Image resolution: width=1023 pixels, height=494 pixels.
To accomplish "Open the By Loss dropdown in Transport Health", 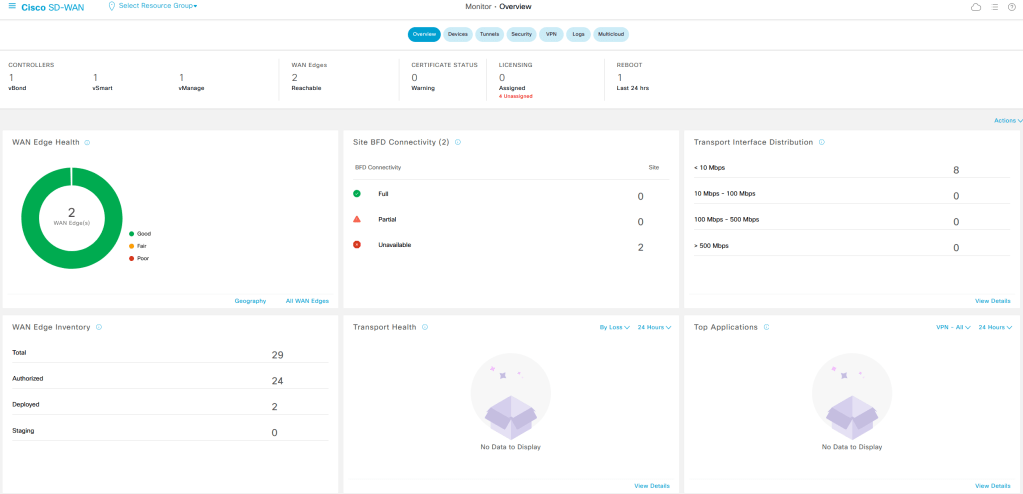I will pos(614,327).
